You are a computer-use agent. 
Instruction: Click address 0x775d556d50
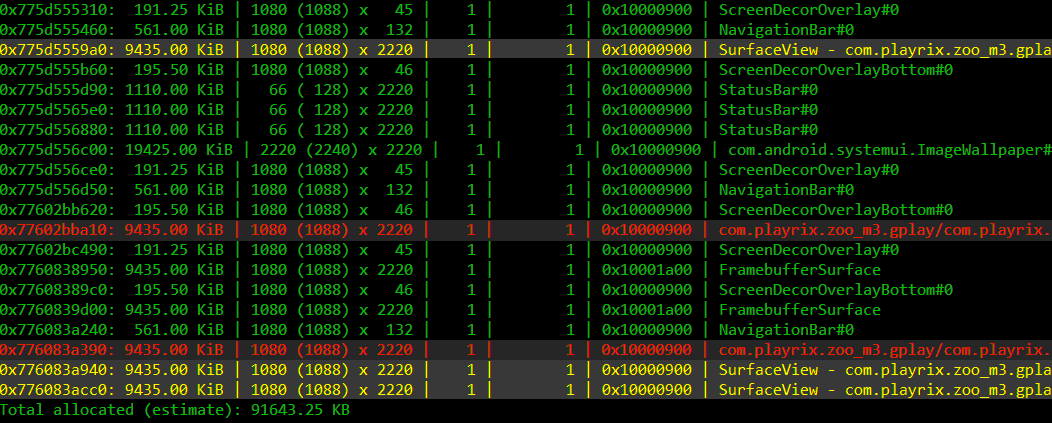[57, 191]
